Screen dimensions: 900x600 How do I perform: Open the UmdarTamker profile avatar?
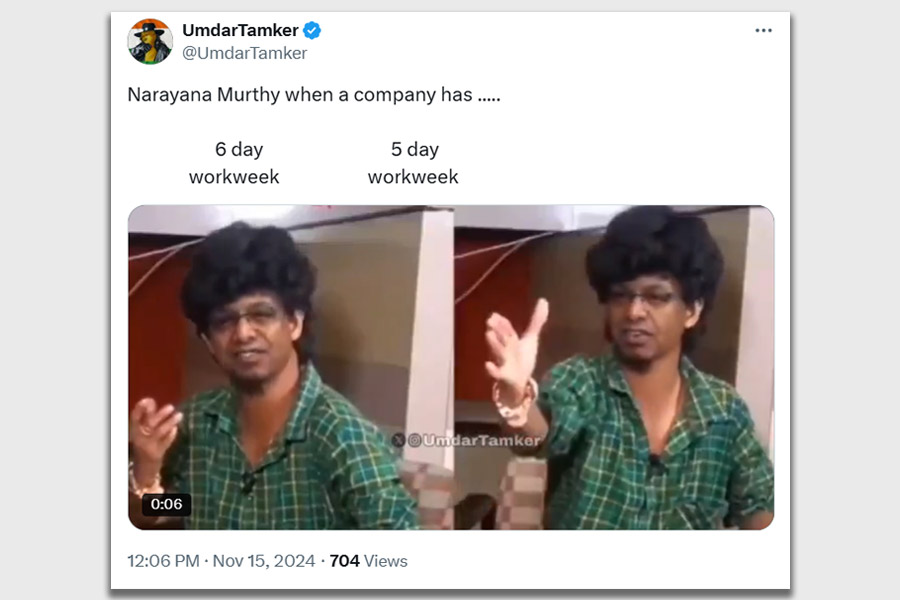[x=150, y=41]
